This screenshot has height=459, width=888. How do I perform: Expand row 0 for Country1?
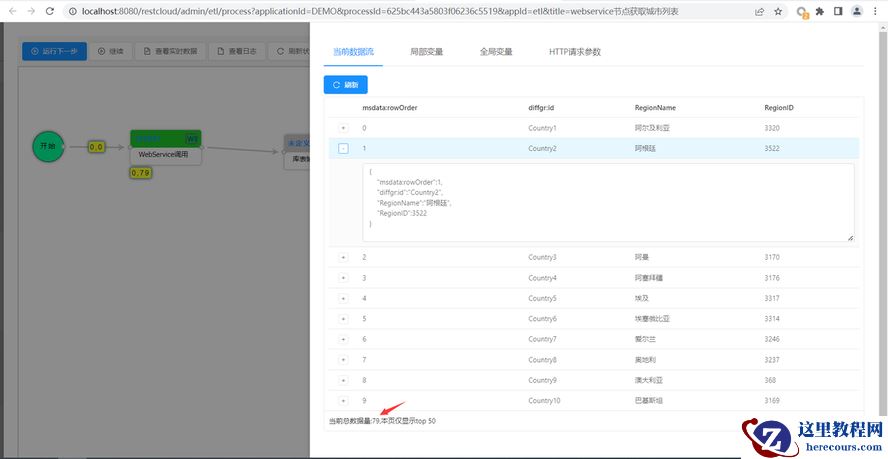coord(343,128)
